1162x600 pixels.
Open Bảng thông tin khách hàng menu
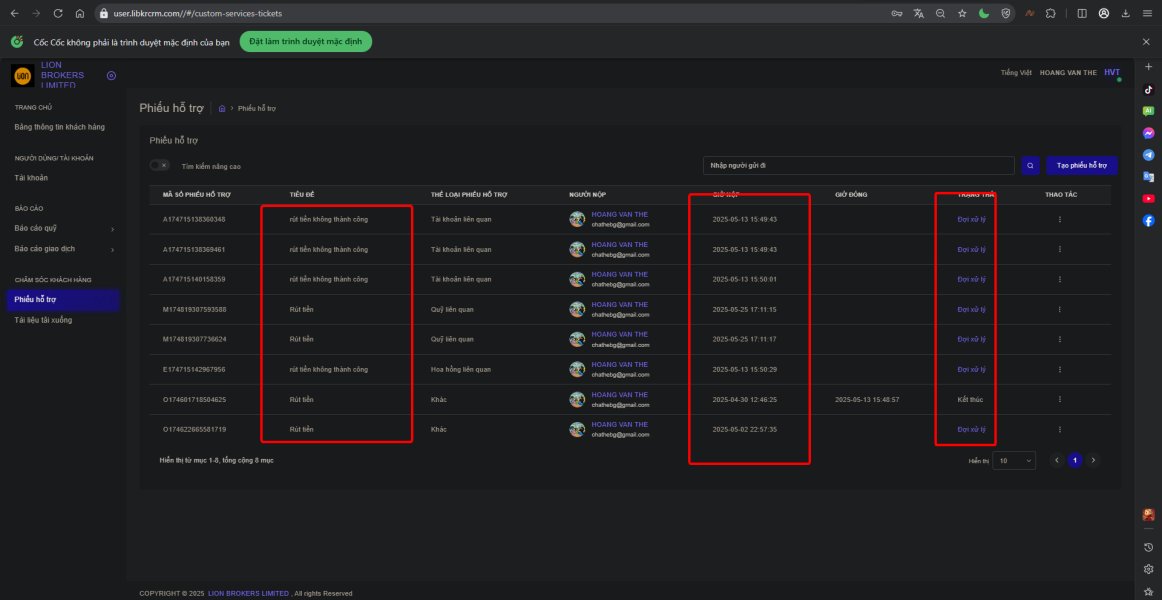coord(59,127)
